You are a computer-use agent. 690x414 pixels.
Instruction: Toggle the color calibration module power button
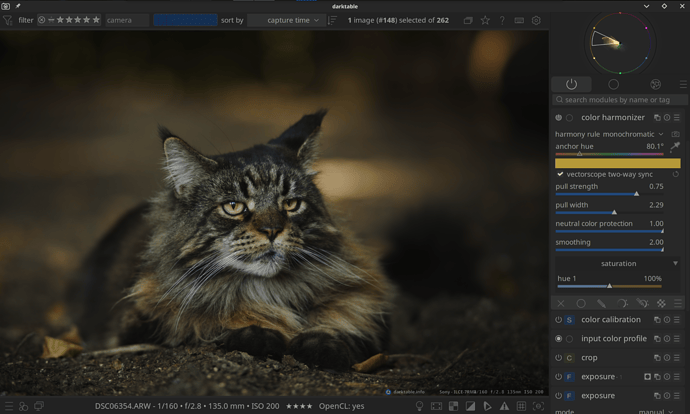tap(558, 320)
